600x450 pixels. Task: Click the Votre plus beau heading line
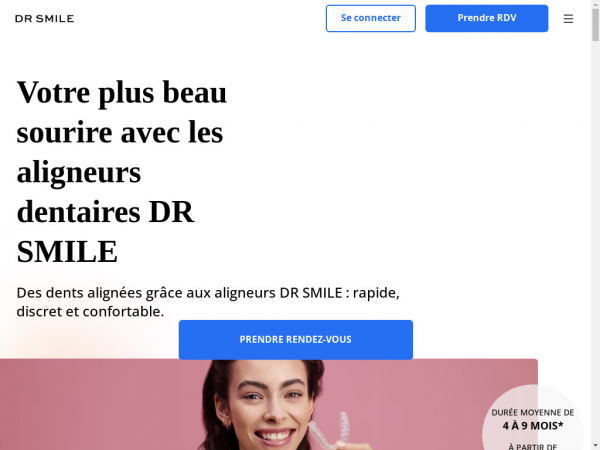(x=122, y=93)
